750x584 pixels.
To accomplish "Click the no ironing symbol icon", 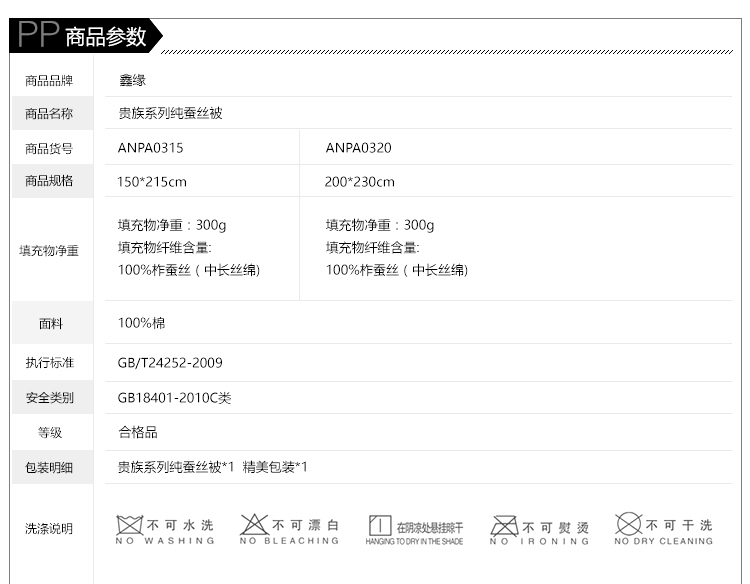I will [x=504, y=526].
